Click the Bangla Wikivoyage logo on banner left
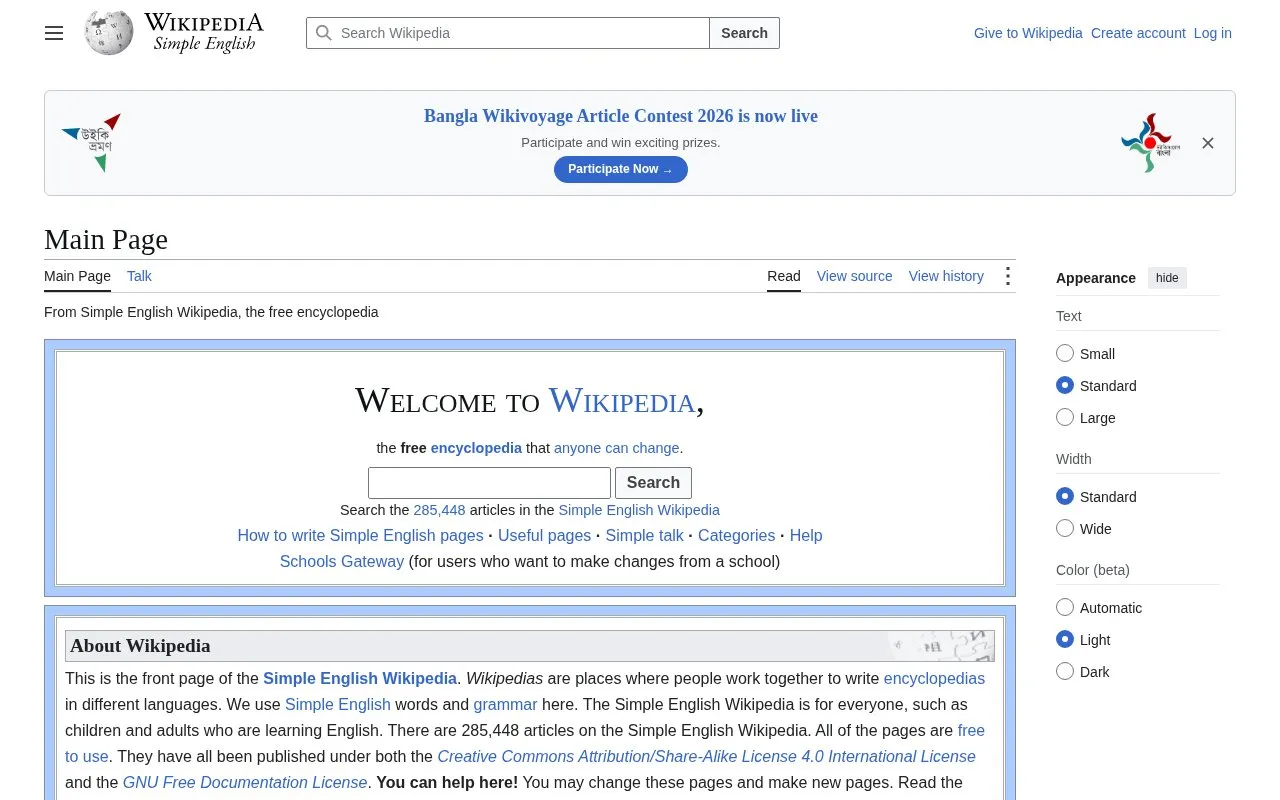Screen dimensions: 1280x800 pyautogui.click(x=91, y=143)
